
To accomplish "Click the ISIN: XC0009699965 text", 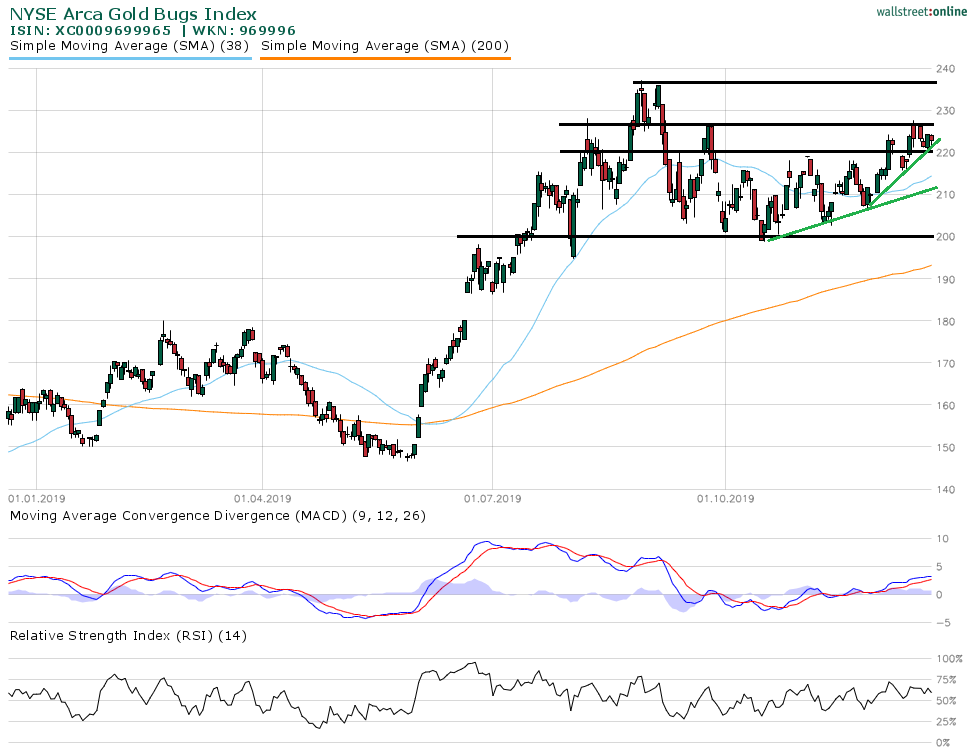I will coord(90,30).
